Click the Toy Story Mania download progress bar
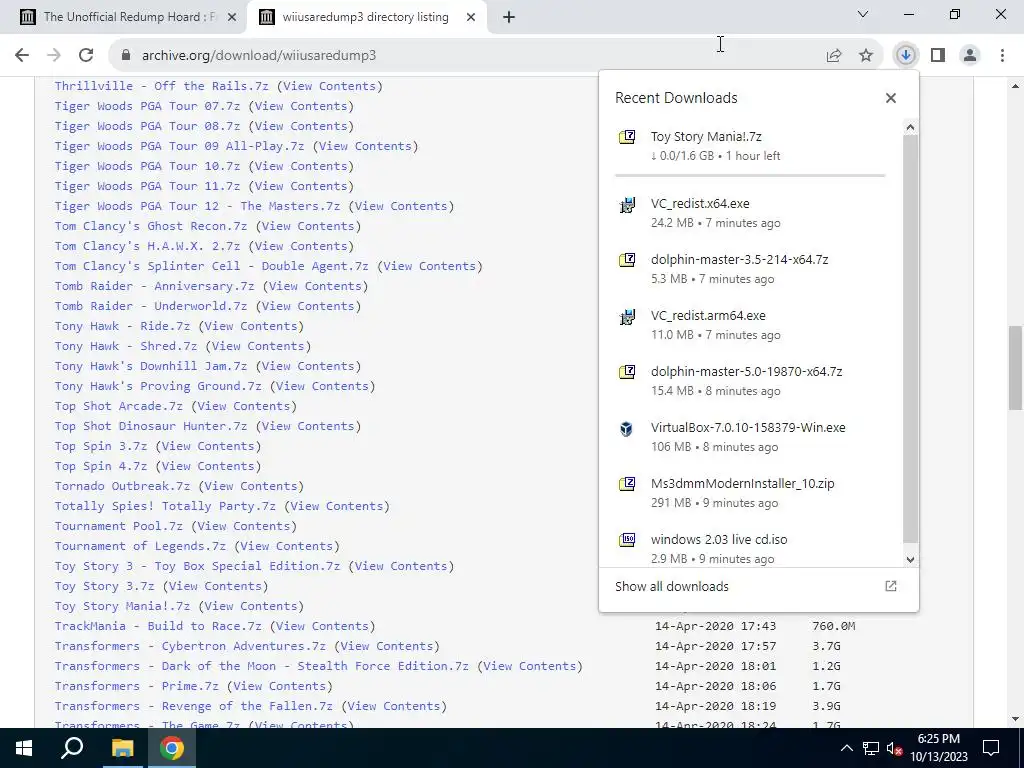The image size is (1024, 768). coord(750,176)
